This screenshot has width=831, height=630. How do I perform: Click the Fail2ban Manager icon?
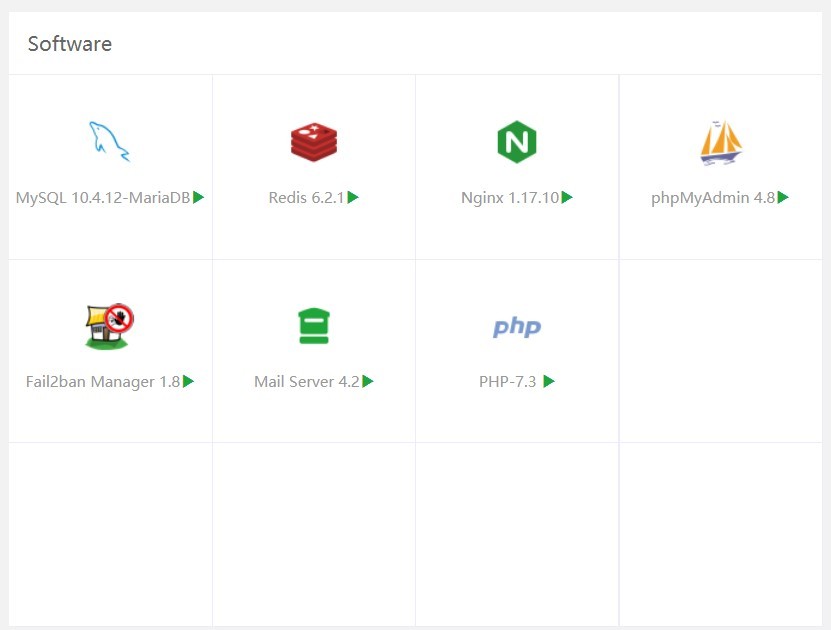coord(110,326)
